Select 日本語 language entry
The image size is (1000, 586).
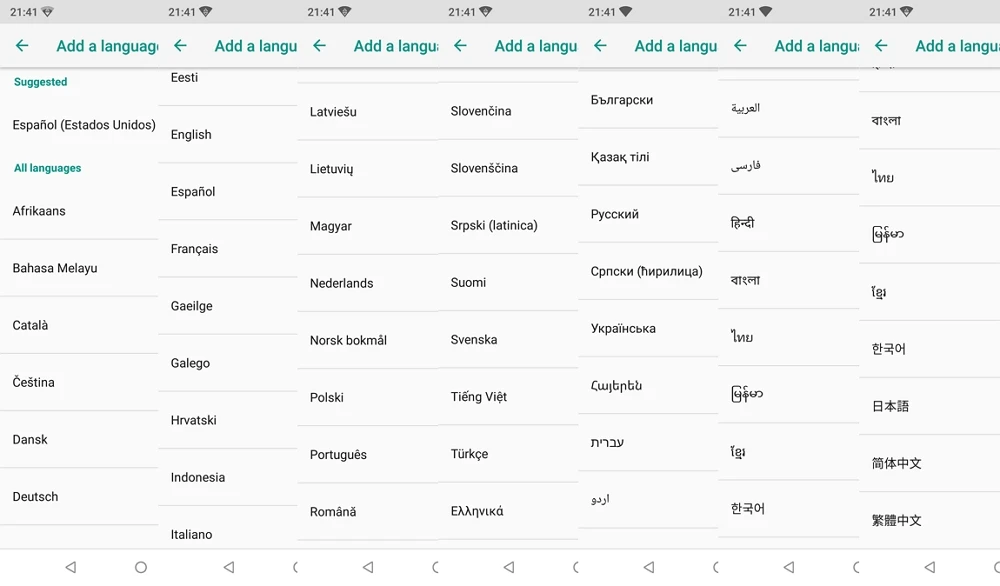[x=929, y=406]
